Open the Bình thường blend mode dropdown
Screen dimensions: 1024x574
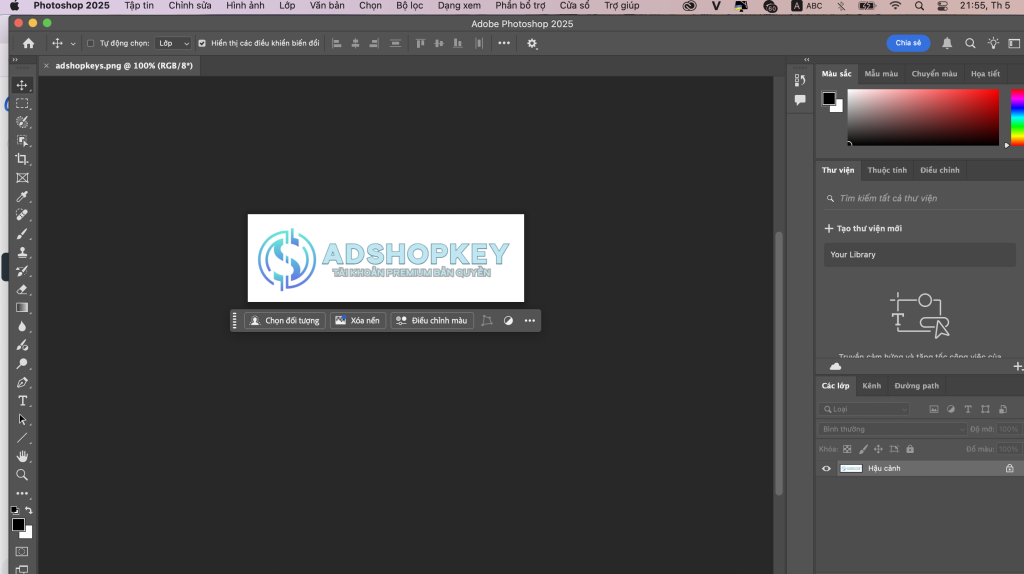pos(892,429)
